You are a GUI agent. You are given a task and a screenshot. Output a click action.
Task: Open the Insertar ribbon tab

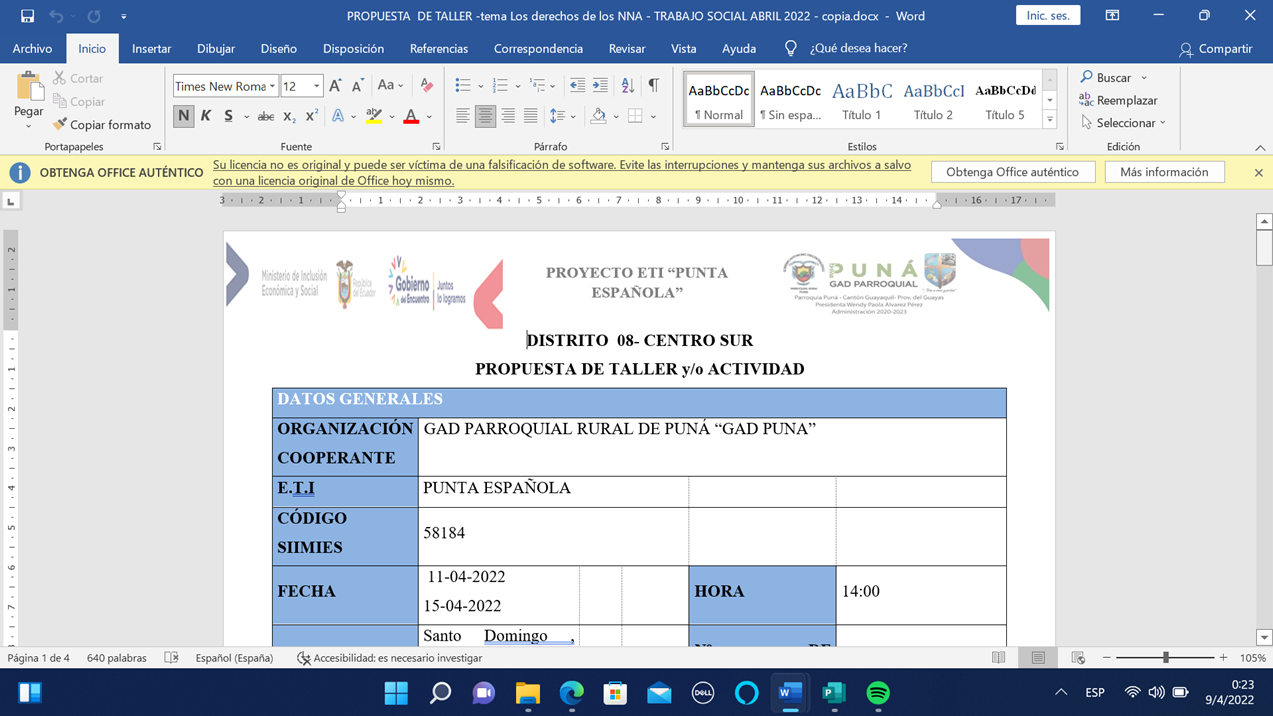tap(151, 49)
